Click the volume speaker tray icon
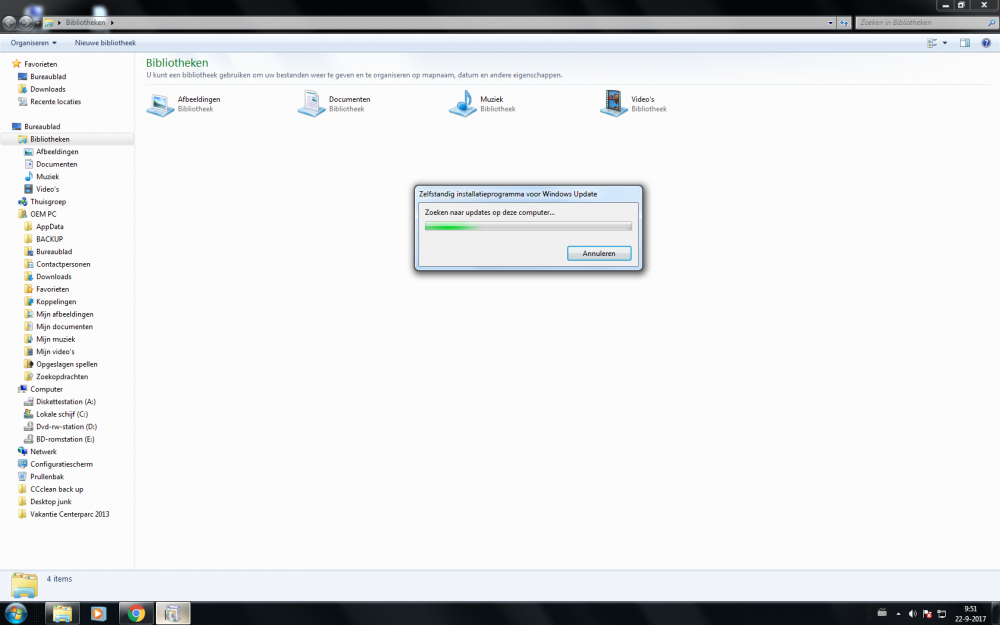This screenshot has height=625, width=1000. (x=913, y=614)
